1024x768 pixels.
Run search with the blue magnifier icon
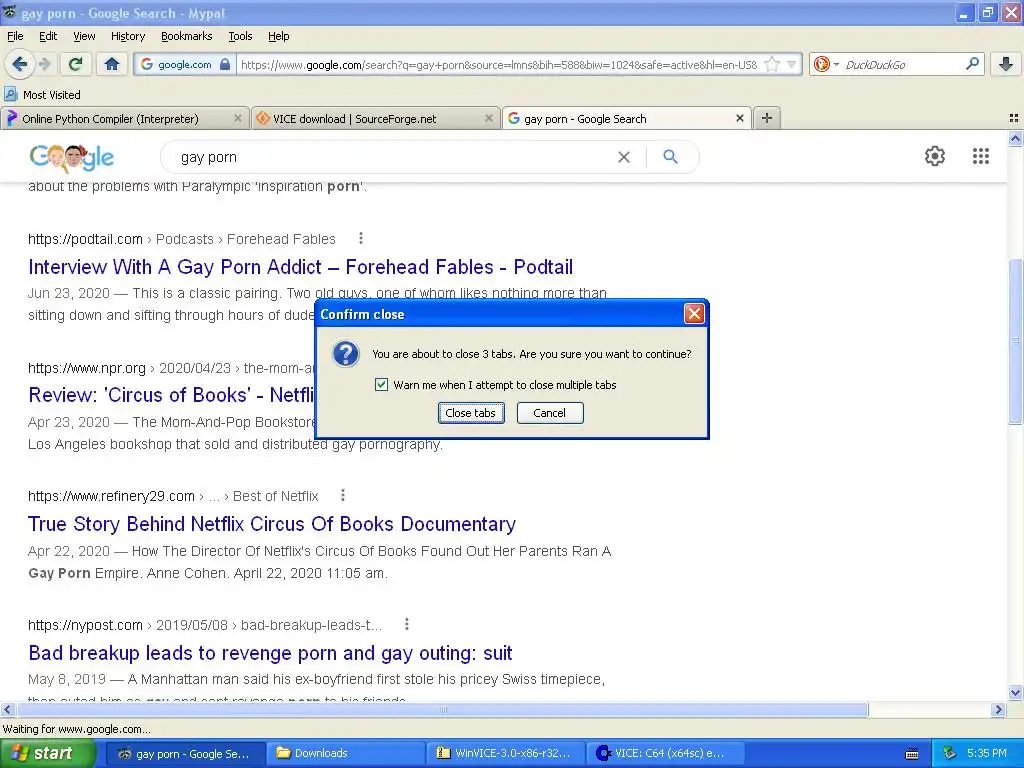[x=670, y=157]
